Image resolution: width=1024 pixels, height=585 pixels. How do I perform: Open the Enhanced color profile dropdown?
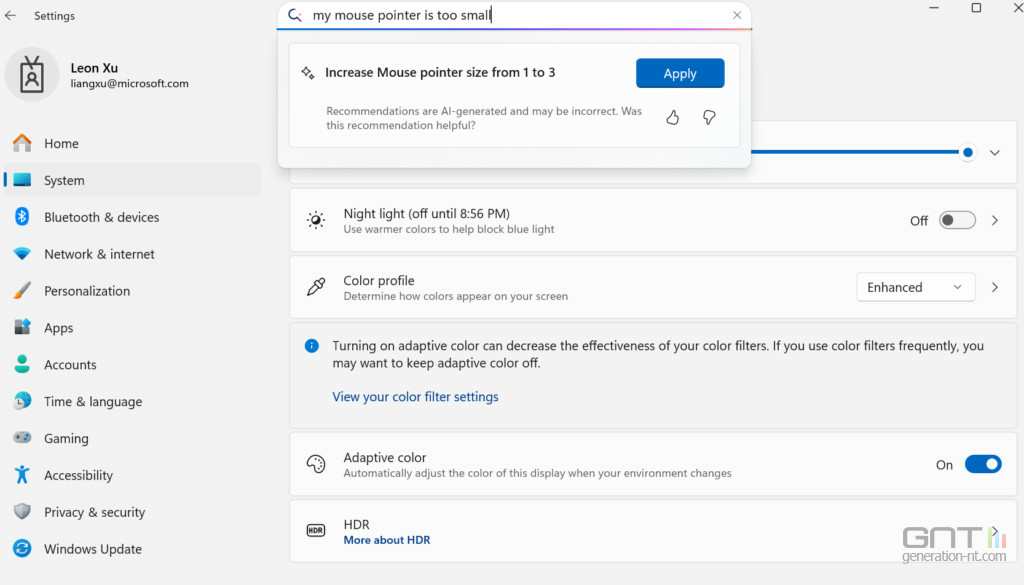[x=916, y=287]
